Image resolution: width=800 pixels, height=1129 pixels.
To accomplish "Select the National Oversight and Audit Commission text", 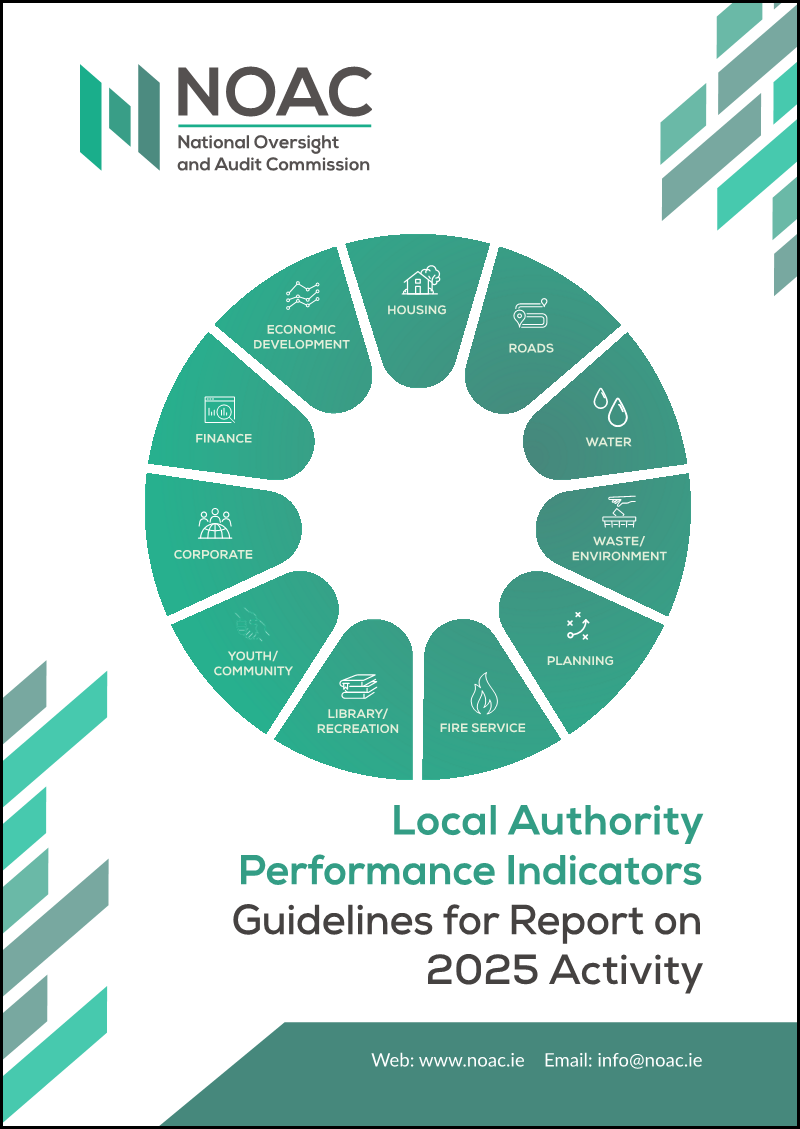I will (x=274, y=153).
